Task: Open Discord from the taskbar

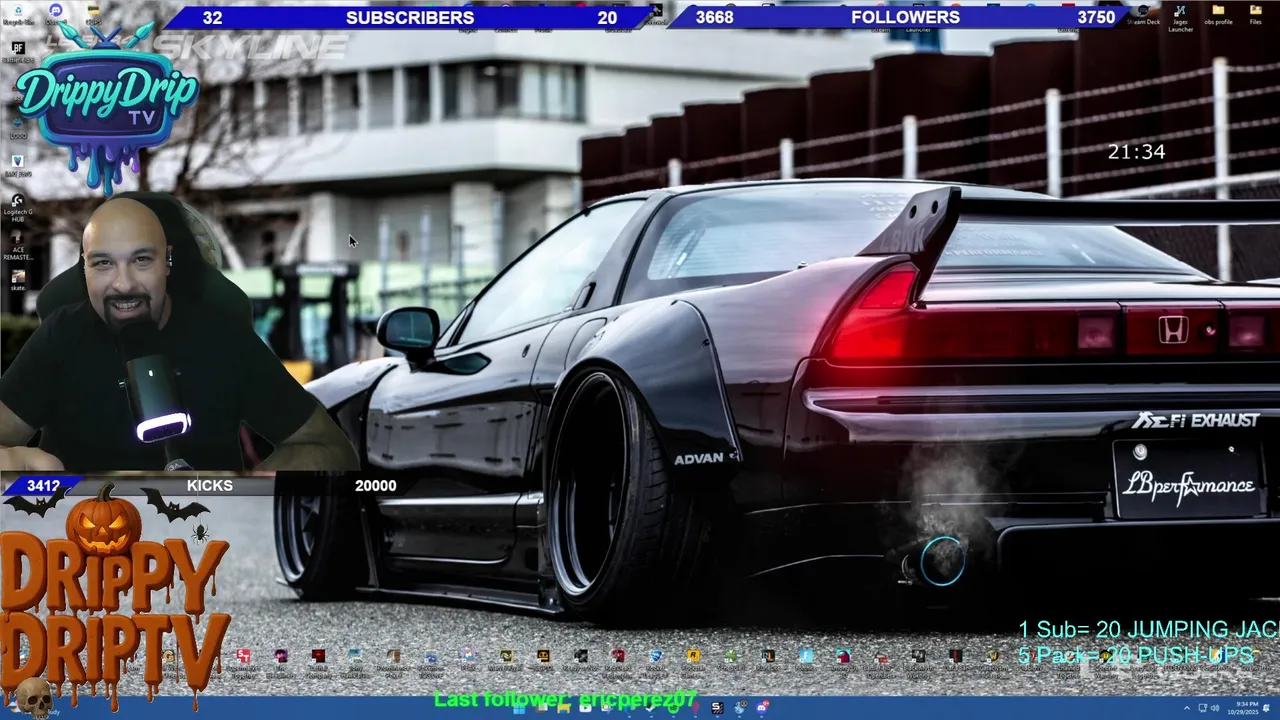Action: (x=762, y=709)
